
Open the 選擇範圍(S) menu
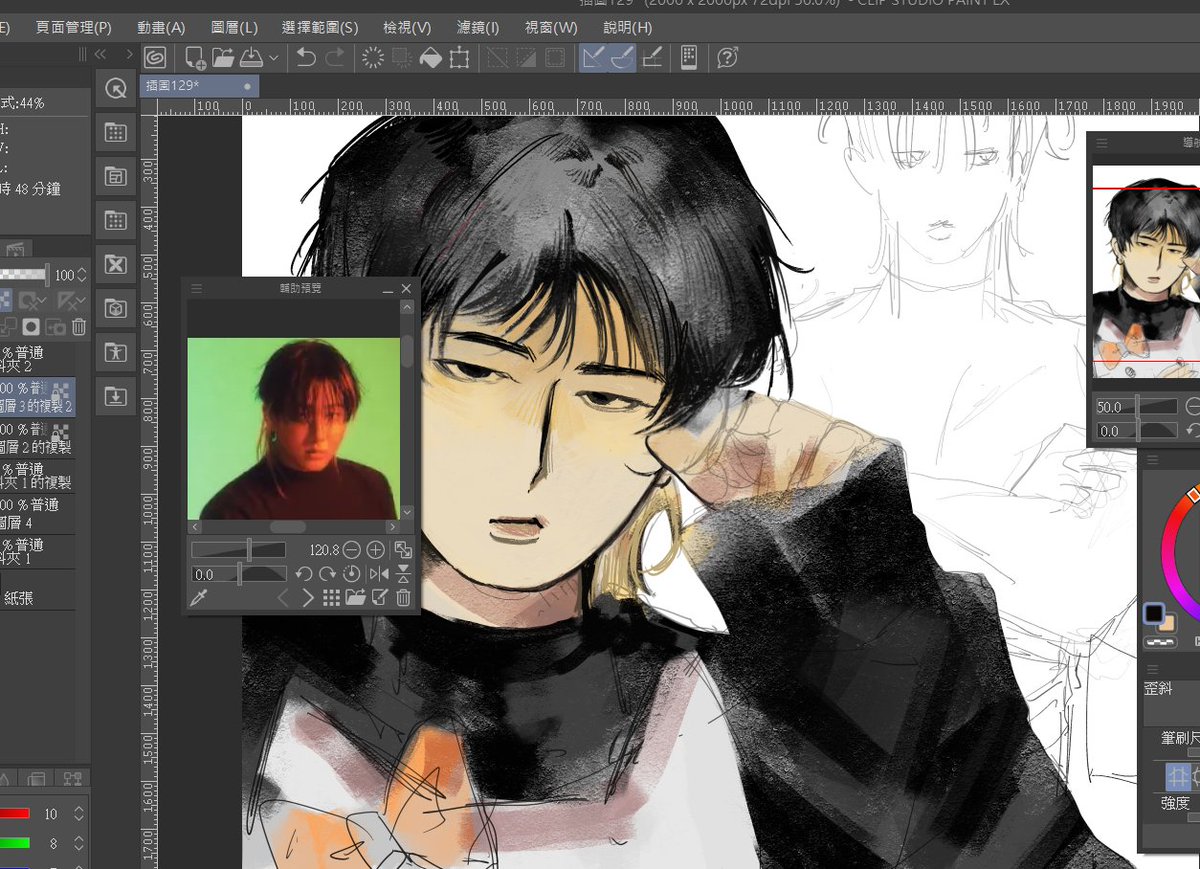pyautogui.click(x=320, y=28)
